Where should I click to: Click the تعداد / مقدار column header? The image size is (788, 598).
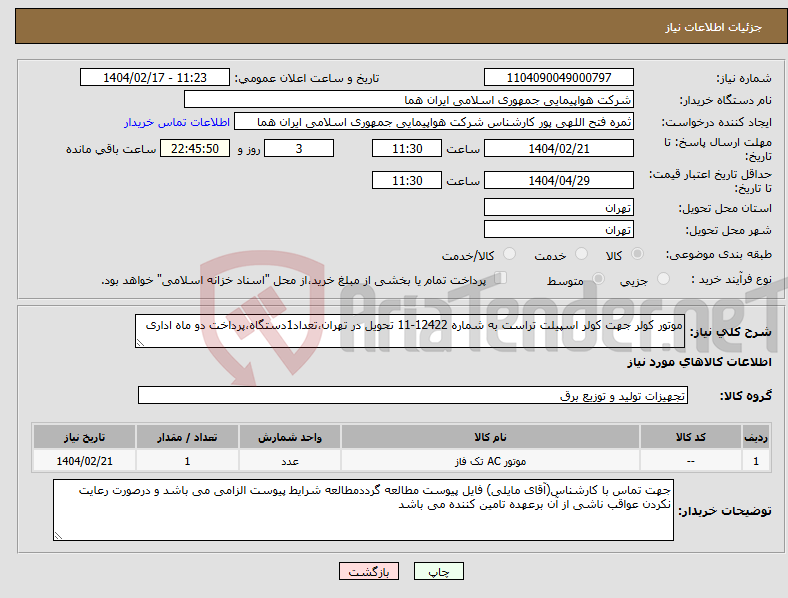pyautogui.click(x=187, y=437)
